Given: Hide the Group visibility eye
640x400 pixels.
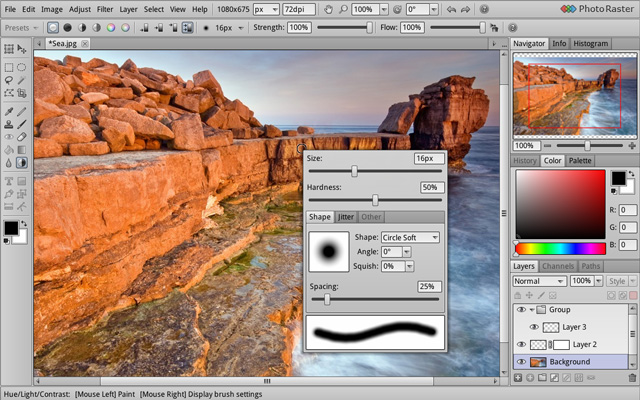Looking at the screenshot, I should coord(521,309).
